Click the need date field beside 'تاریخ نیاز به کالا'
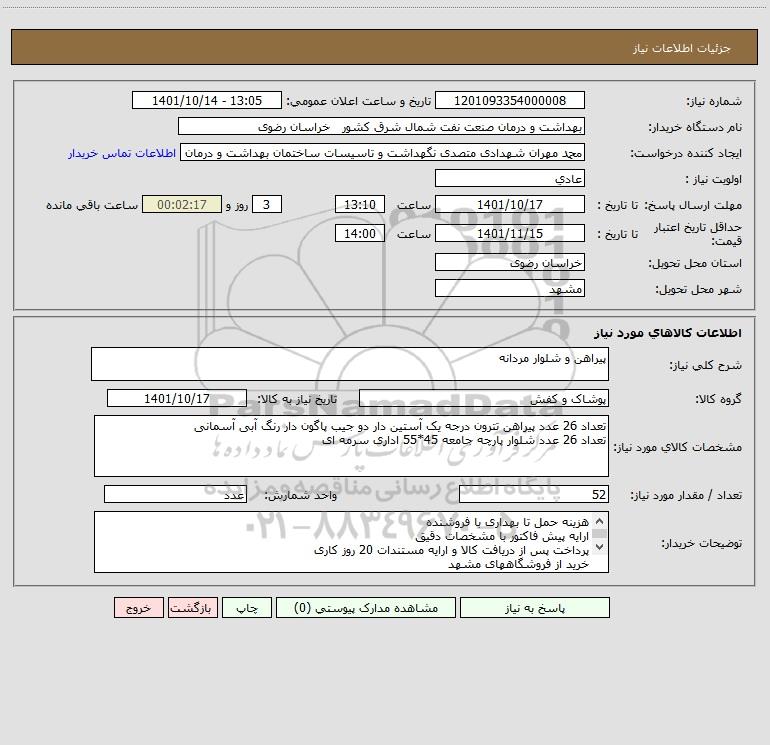The image size is (770, 745). click(x=177, y=399)
